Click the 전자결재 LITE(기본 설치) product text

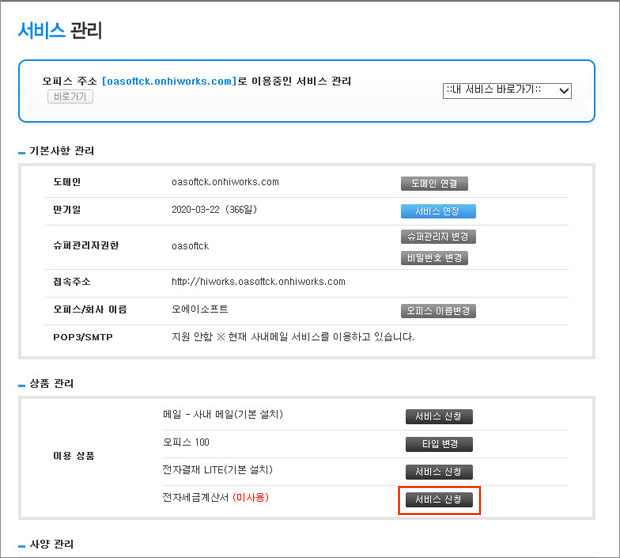tap(217, 470)
